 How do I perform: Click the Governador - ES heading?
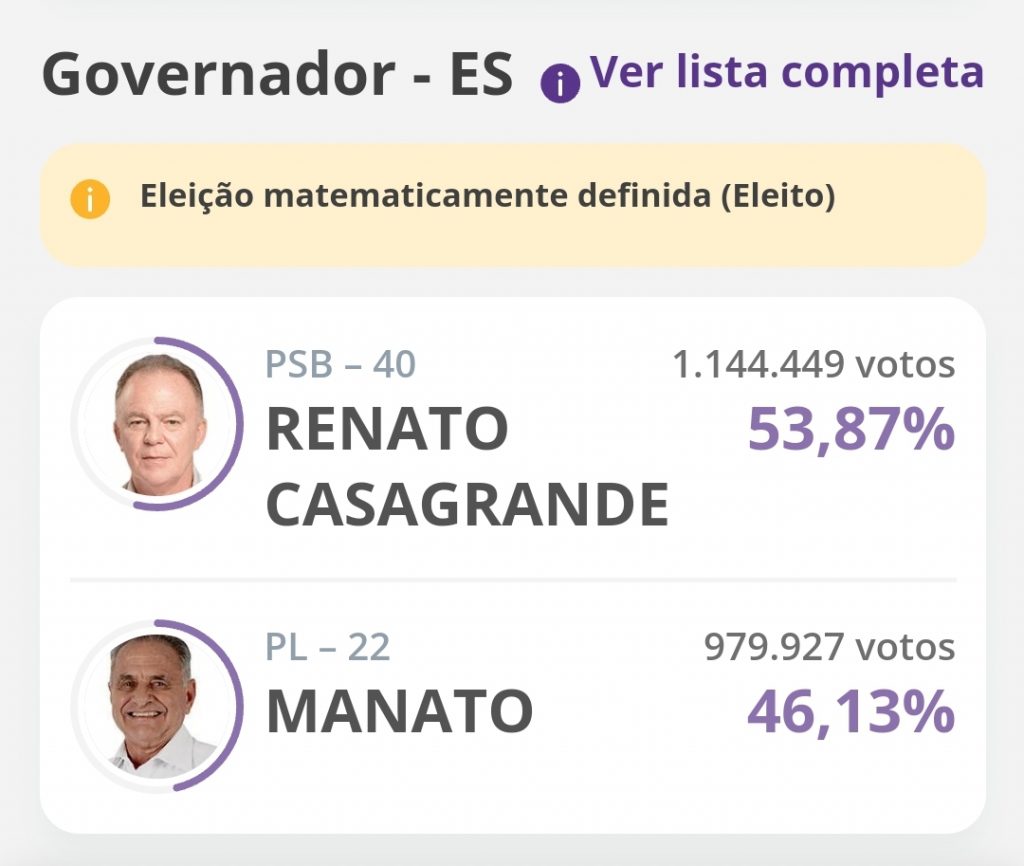coord(278,74)
